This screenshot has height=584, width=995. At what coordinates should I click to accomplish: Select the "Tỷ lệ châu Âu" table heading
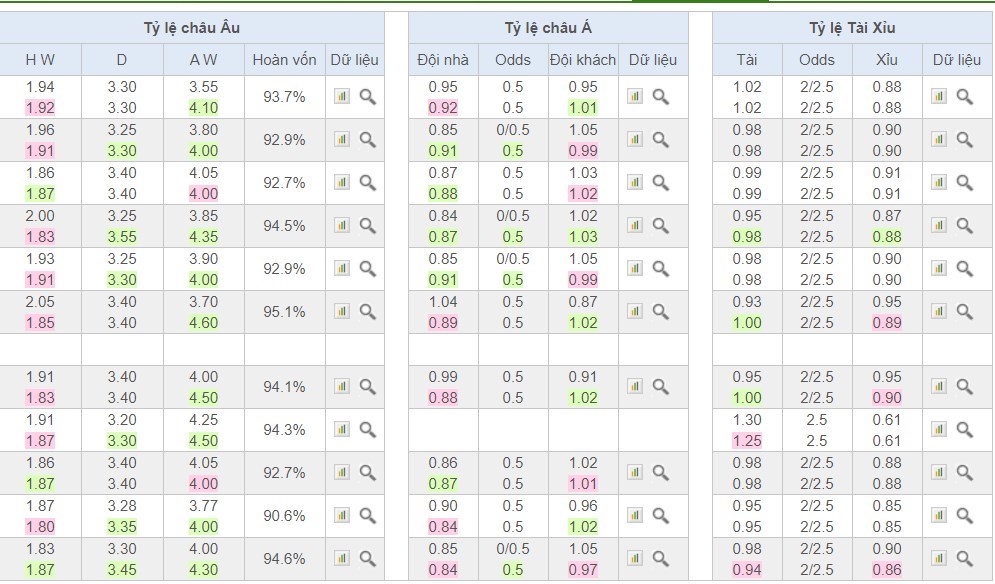click(191, 28)
